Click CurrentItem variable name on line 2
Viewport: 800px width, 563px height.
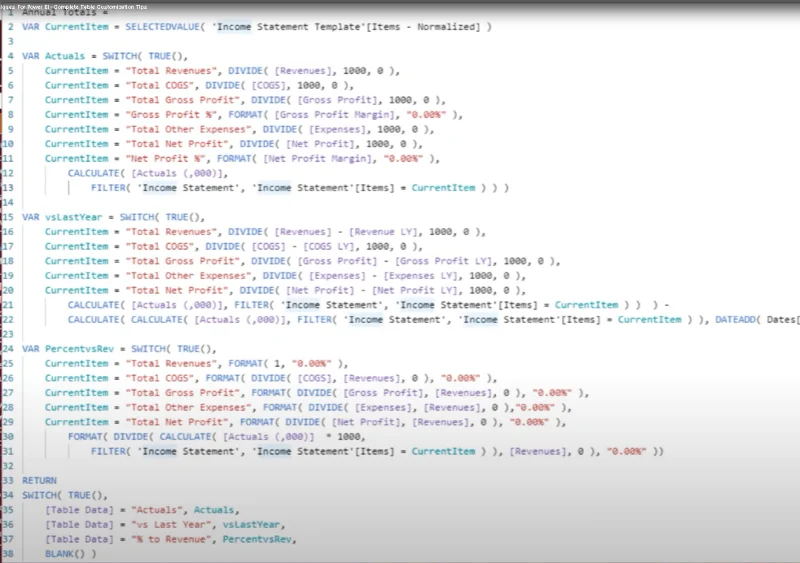[77, 27]
